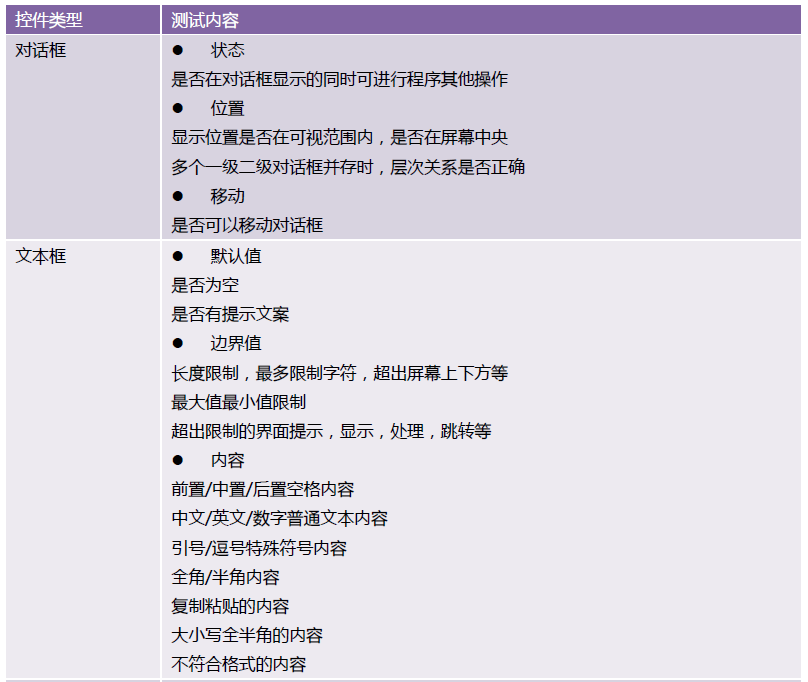Click the line 不符合格式的内容
Viewport: 808px width, 682px height.
tap(239, 664)
